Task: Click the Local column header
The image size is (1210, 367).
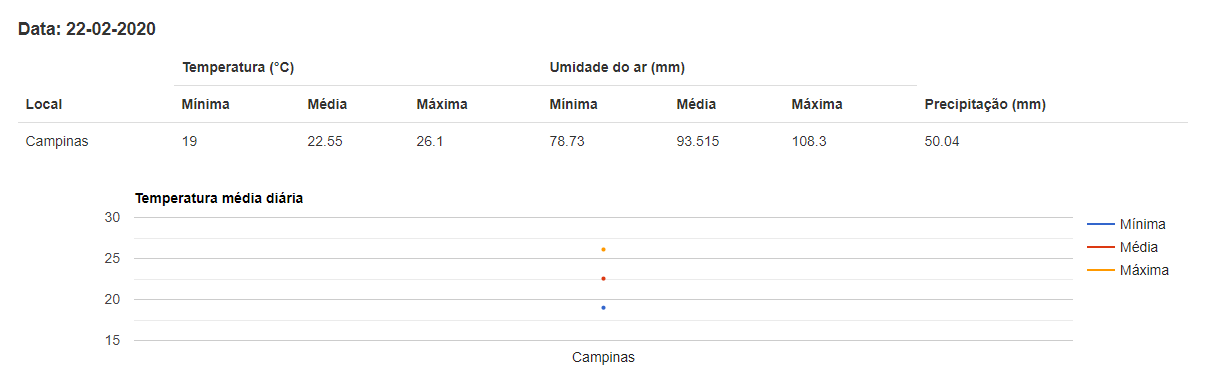Action: (x=44, y=104)
